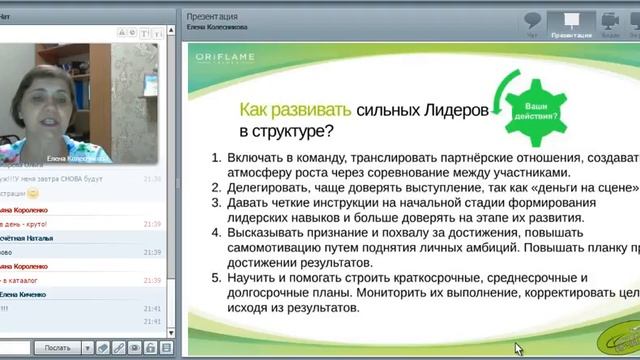Image resolution: width=640 pixels, height=360 pixels.
Task: Click chat scrollbar up arrow
Action: 171,30
